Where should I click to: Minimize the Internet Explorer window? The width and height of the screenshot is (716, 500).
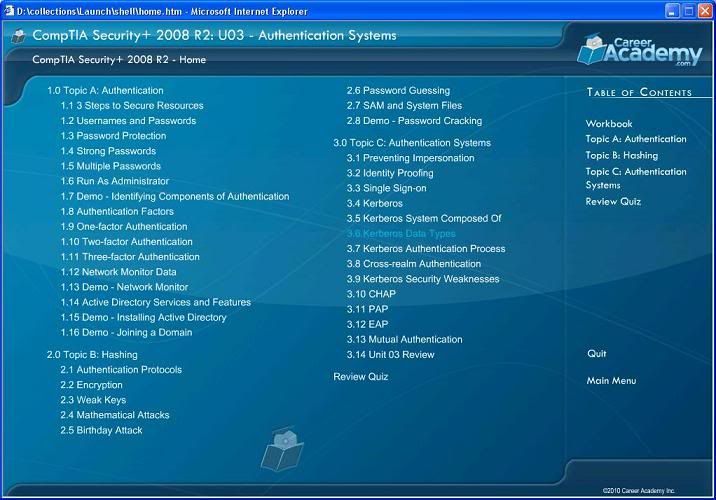point(672,11)
